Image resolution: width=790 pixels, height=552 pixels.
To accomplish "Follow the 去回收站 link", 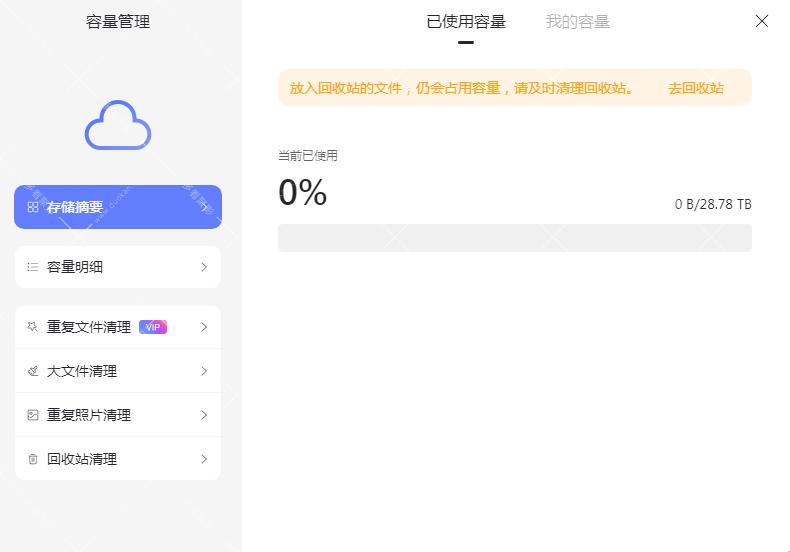I will click(x=696, y=88).
